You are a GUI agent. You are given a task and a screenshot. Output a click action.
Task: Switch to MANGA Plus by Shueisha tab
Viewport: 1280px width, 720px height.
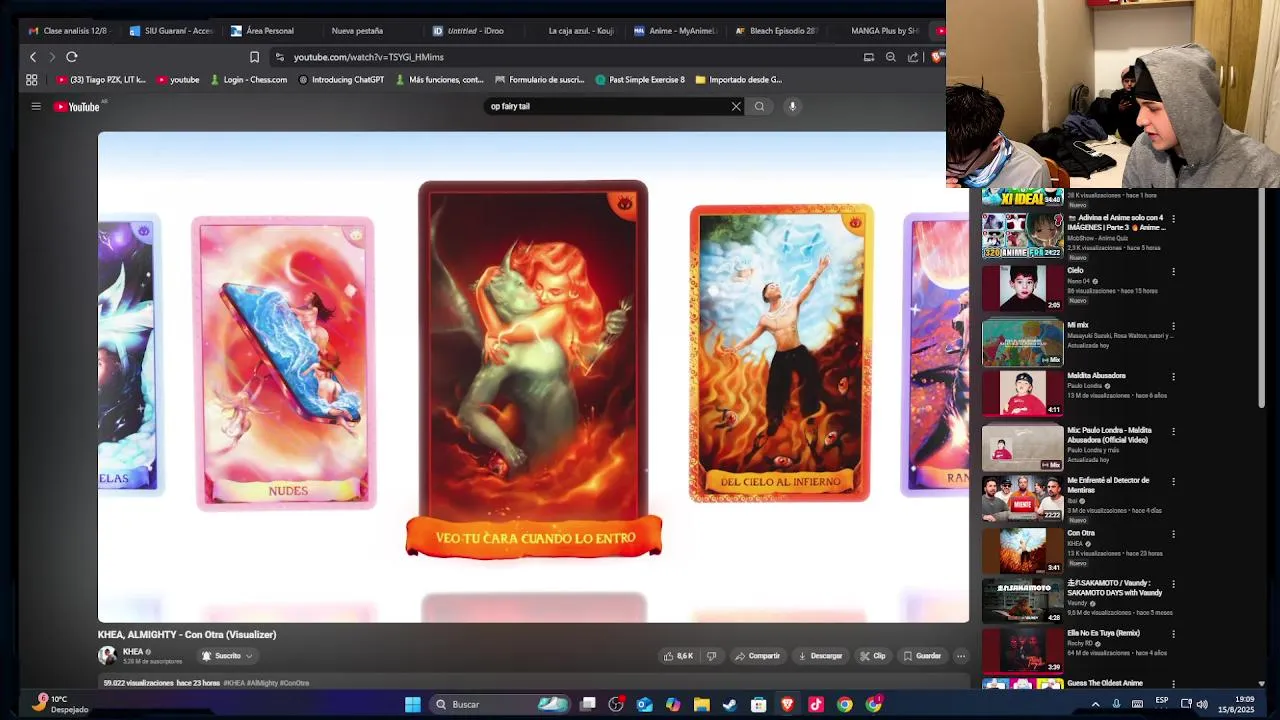[x=878, y=31]
